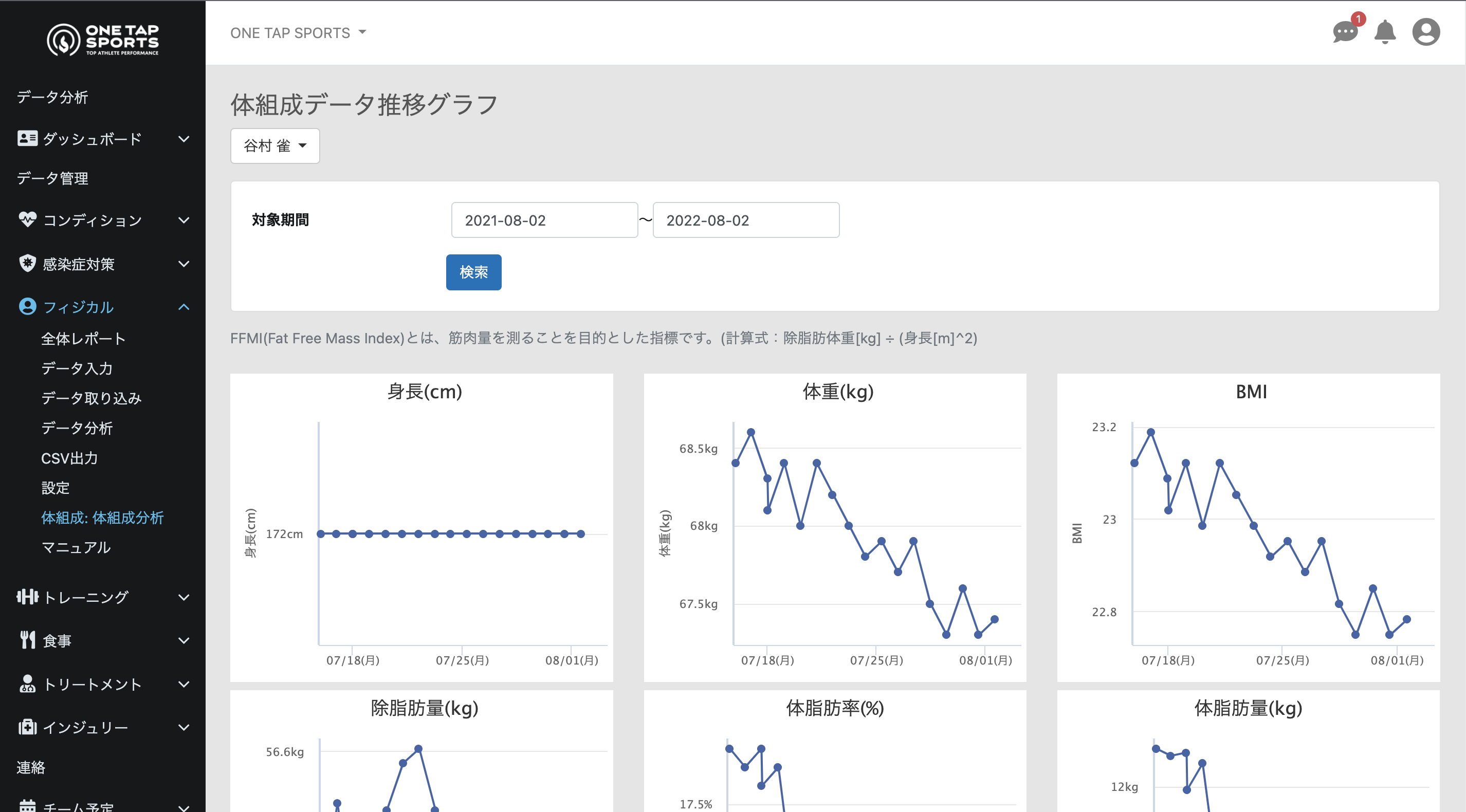Screen dimensions: 1466x812
Task: Open データ取り込み in the sidebar
Action: tap(91, 398)
